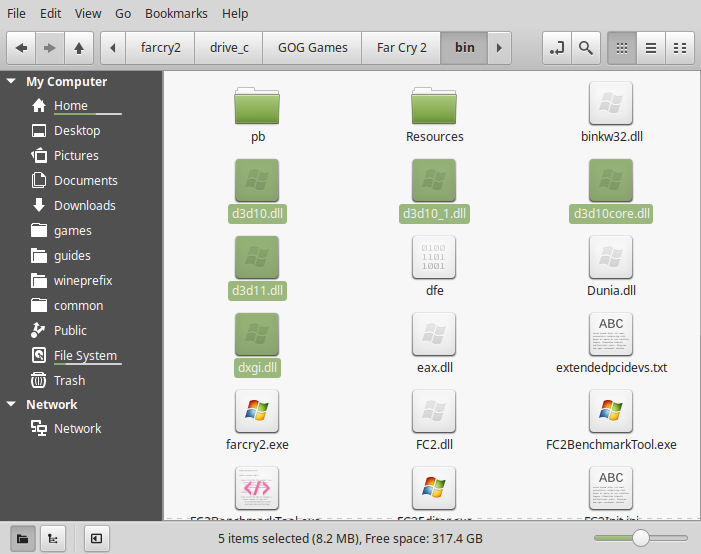The image size is (701, 554).
Task: Navigate to drive_c path segment
Action: [229, 48]
